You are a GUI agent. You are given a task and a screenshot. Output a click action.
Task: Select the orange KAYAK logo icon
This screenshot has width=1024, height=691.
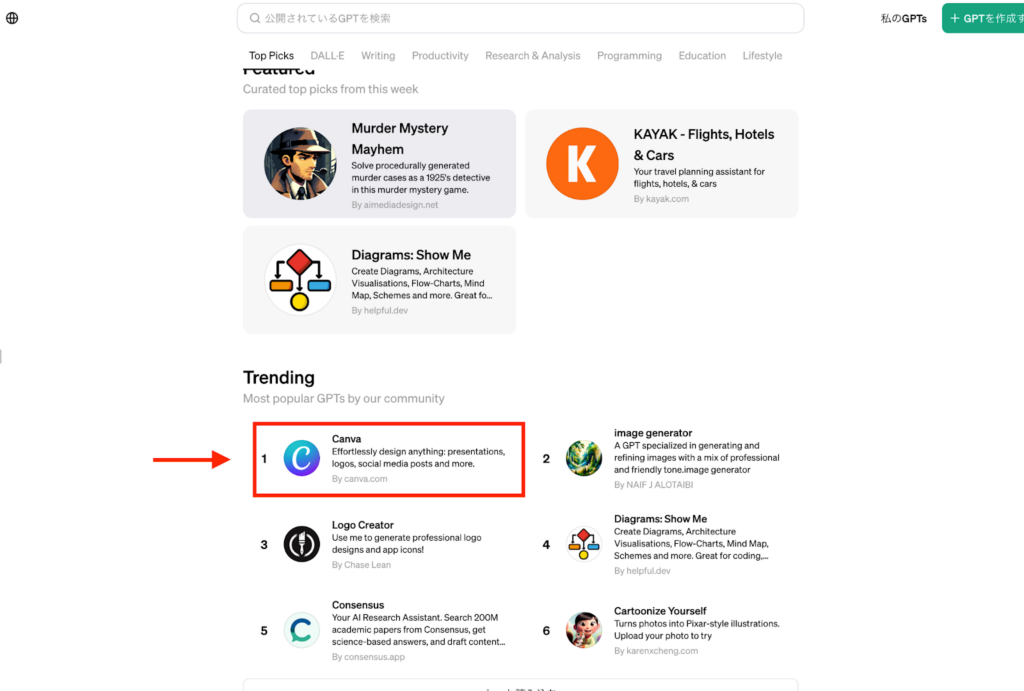(x=581, y=164)
